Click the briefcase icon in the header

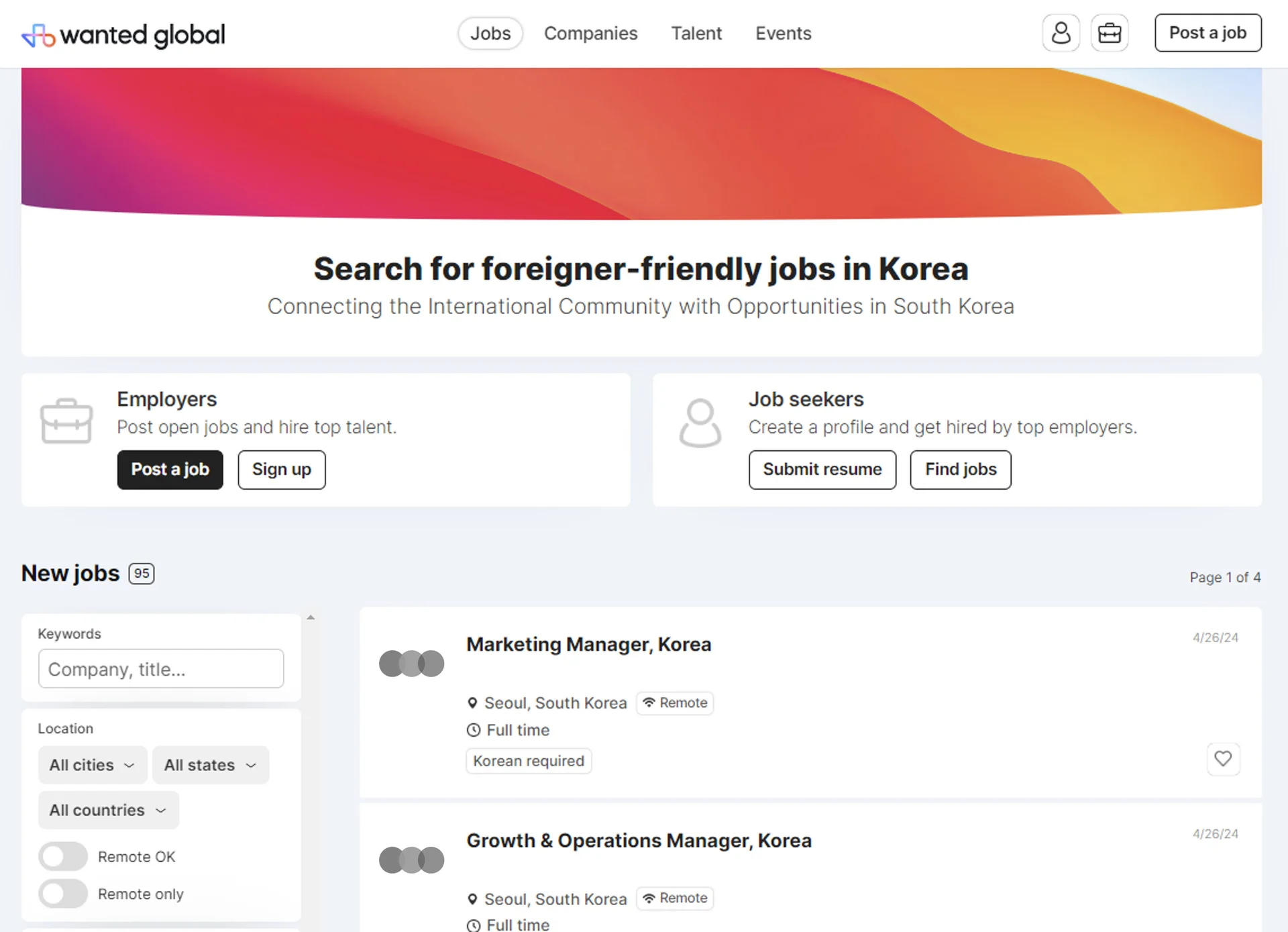click(x=1110, y=32)
